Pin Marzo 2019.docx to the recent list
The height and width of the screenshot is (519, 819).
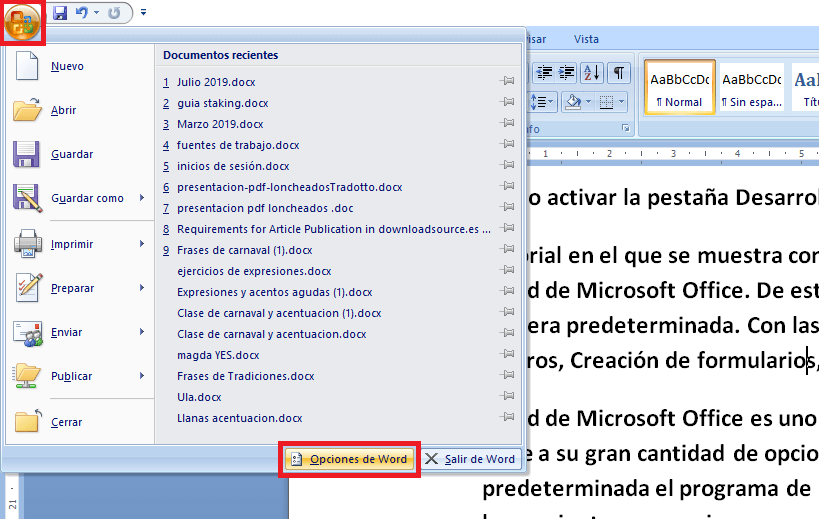[507, 123]
